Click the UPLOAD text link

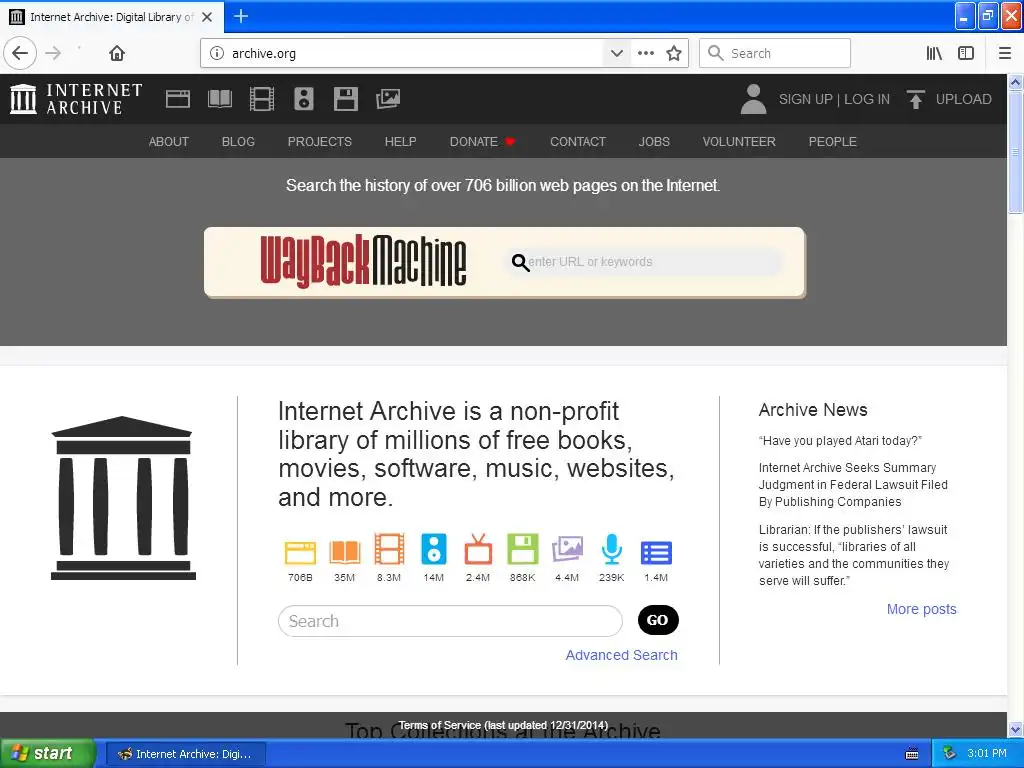tap(964, 99)
